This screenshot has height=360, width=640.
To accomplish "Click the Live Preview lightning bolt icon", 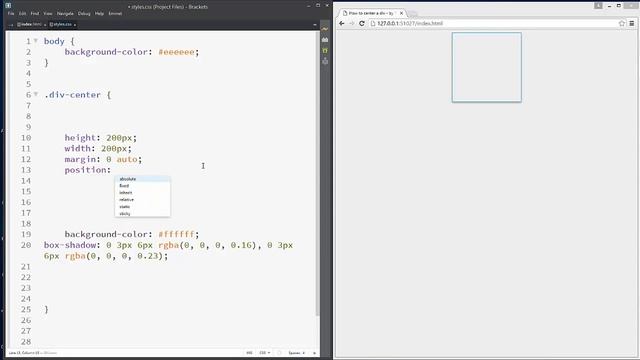I will [x=325, y=29].
